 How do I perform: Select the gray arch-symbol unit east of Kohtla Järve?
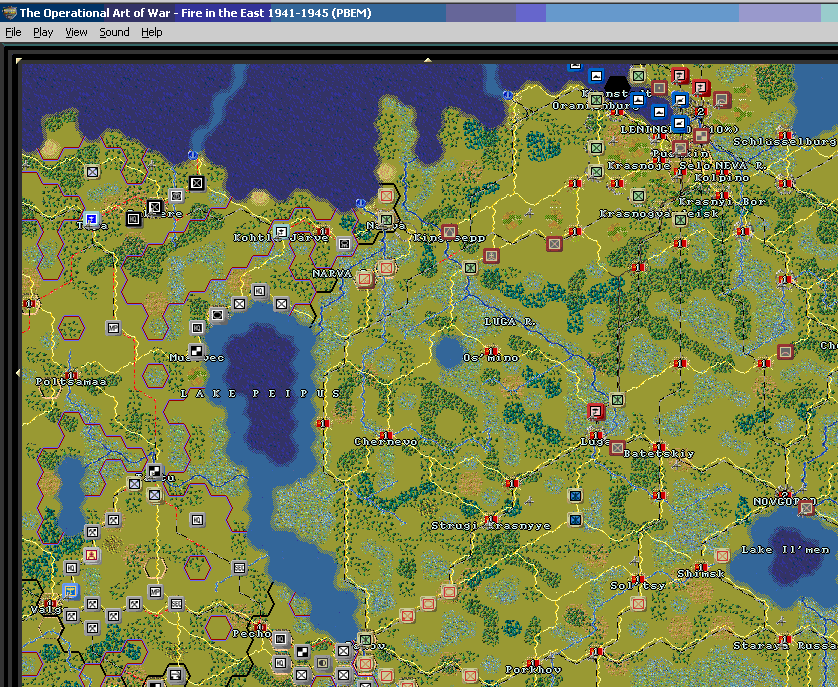click(x=344, y=244)
